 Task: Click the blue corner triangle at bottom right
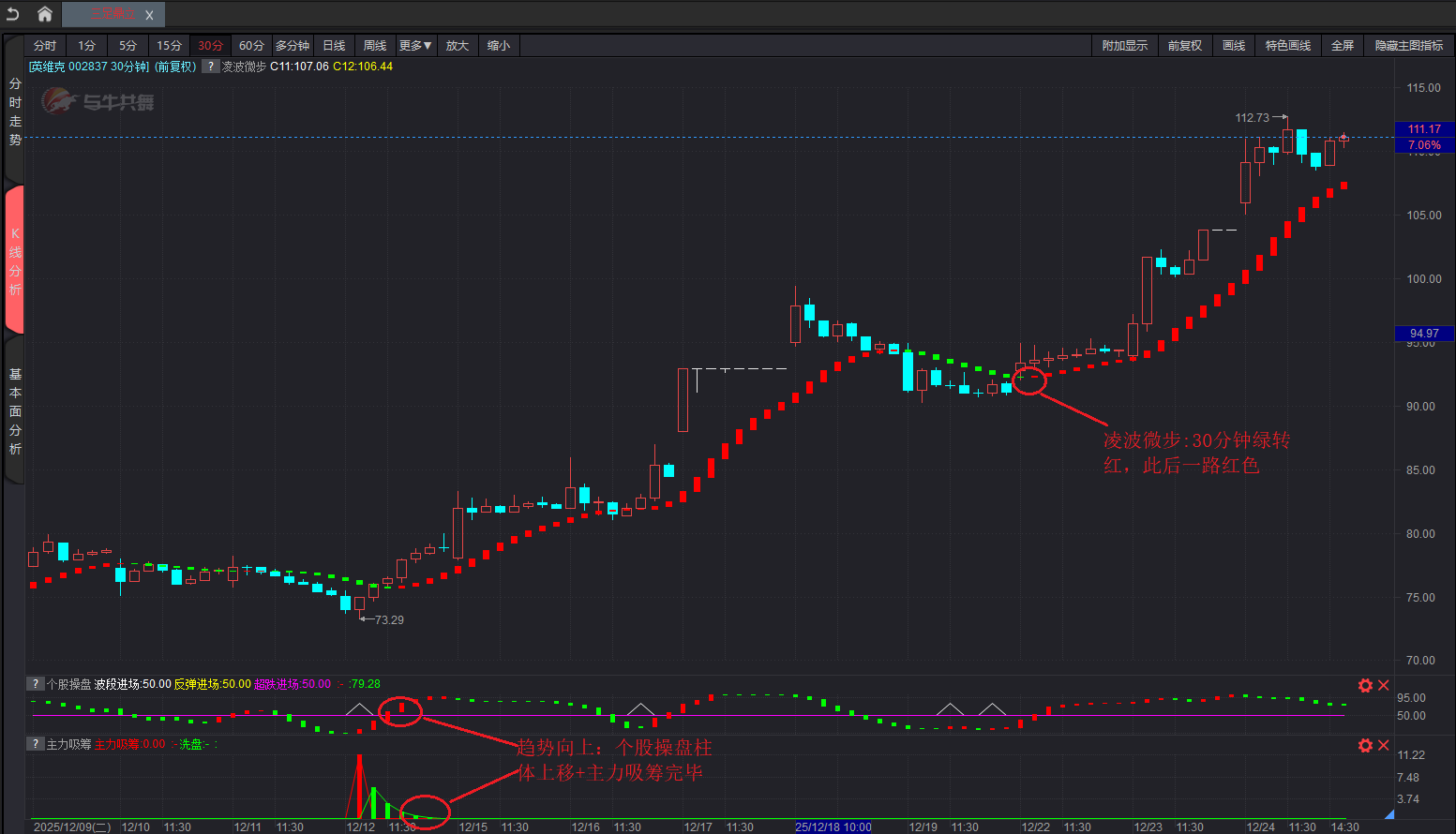1388,814
